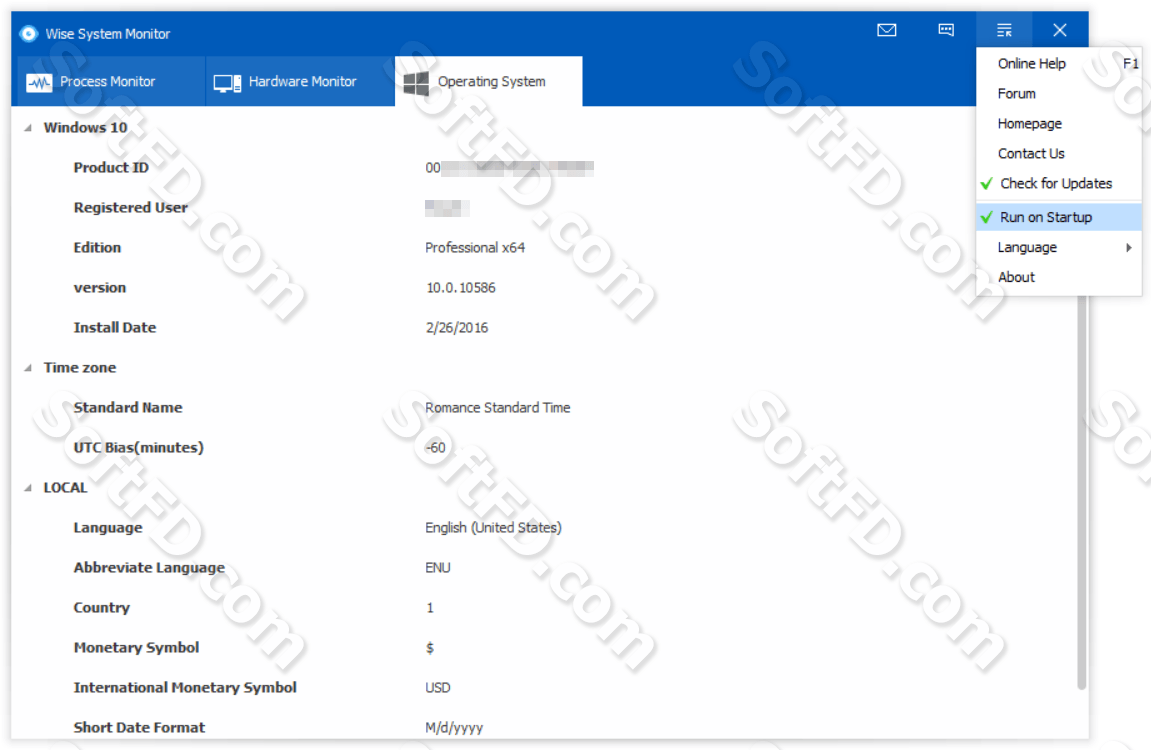1151x750 pixels.
Task: Click the Process Monitor waveform icon
Action: (x=39, y=82)
